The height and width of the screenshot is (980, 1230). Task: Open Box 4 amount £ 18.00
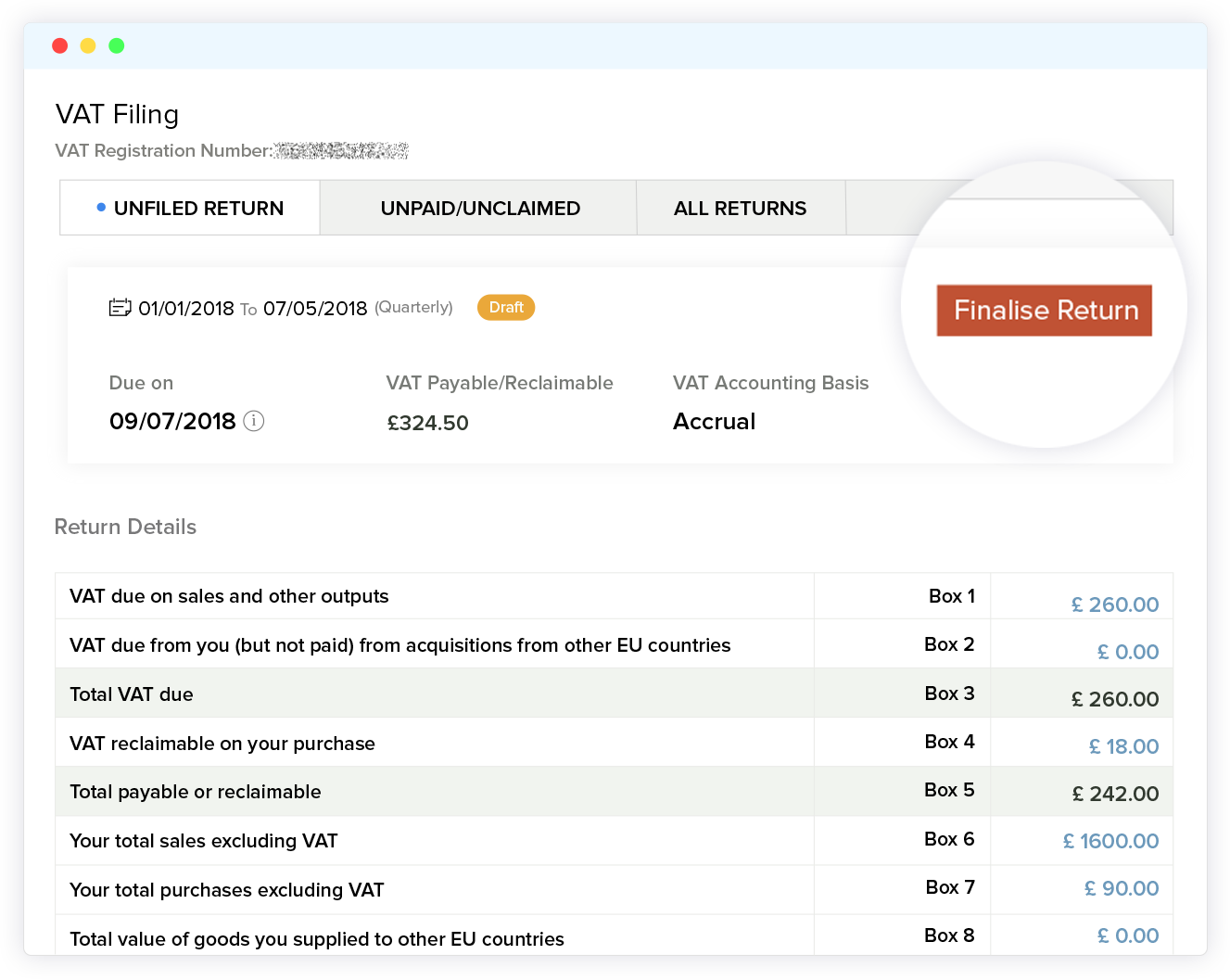pyautogui.click(x=1123, y=746)
